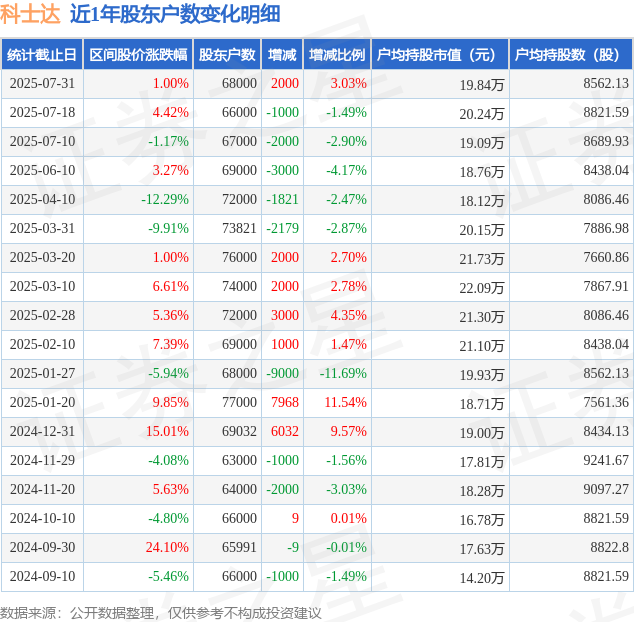
Task: Click the date cell 2024-11-20
Action: pos(42,489)
